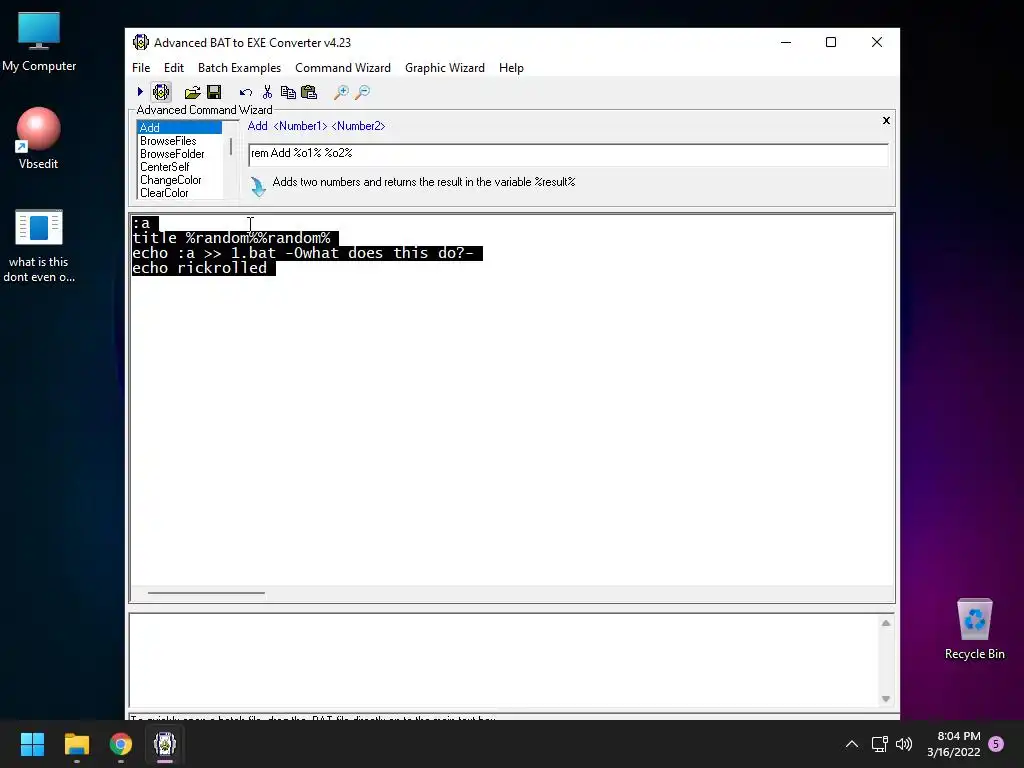Open the File menu
The image size is (1024, 768).
141,68
